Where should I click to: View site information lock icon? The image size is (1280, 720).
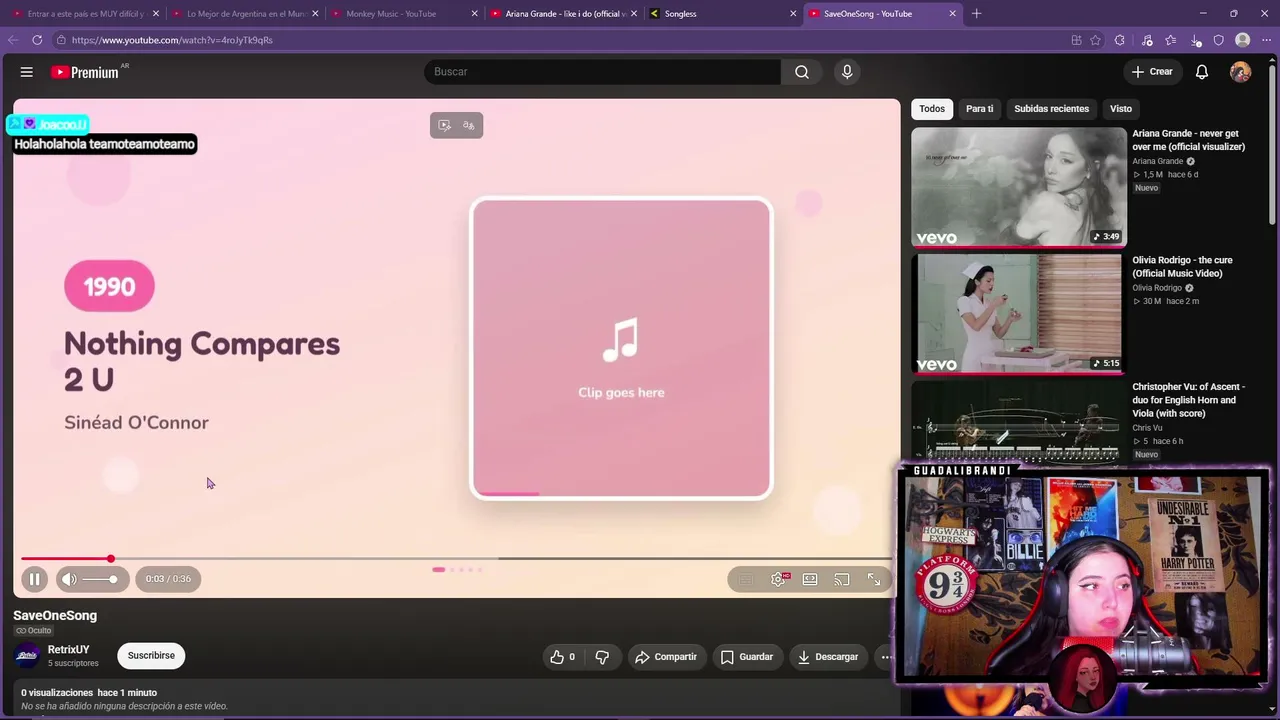point(61,40)
